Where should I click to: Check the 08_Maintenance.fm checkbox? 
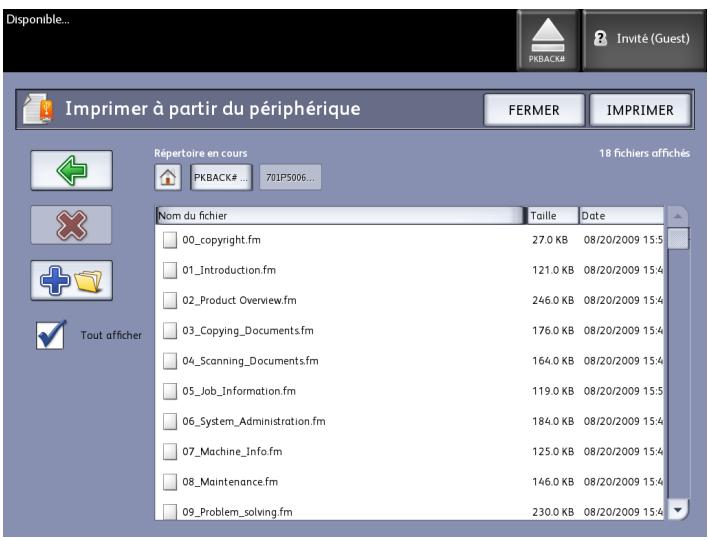pos(170,482)
